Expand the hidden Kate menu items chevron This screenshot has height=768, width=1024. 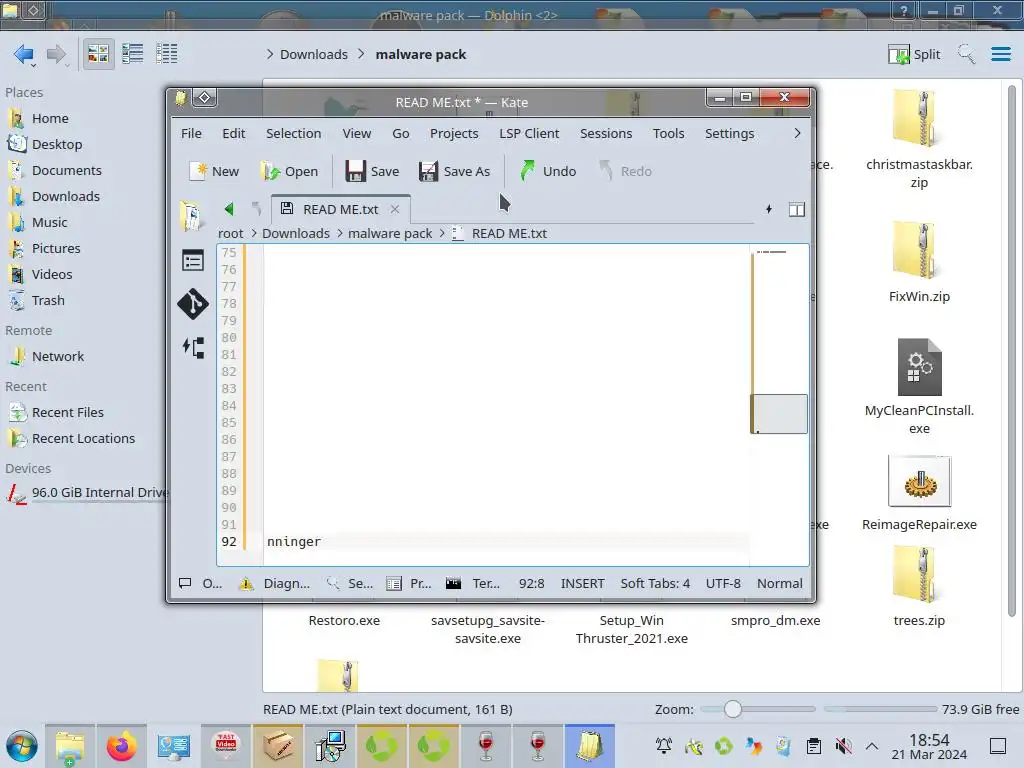pyautogui.click(x=797, y=133)
